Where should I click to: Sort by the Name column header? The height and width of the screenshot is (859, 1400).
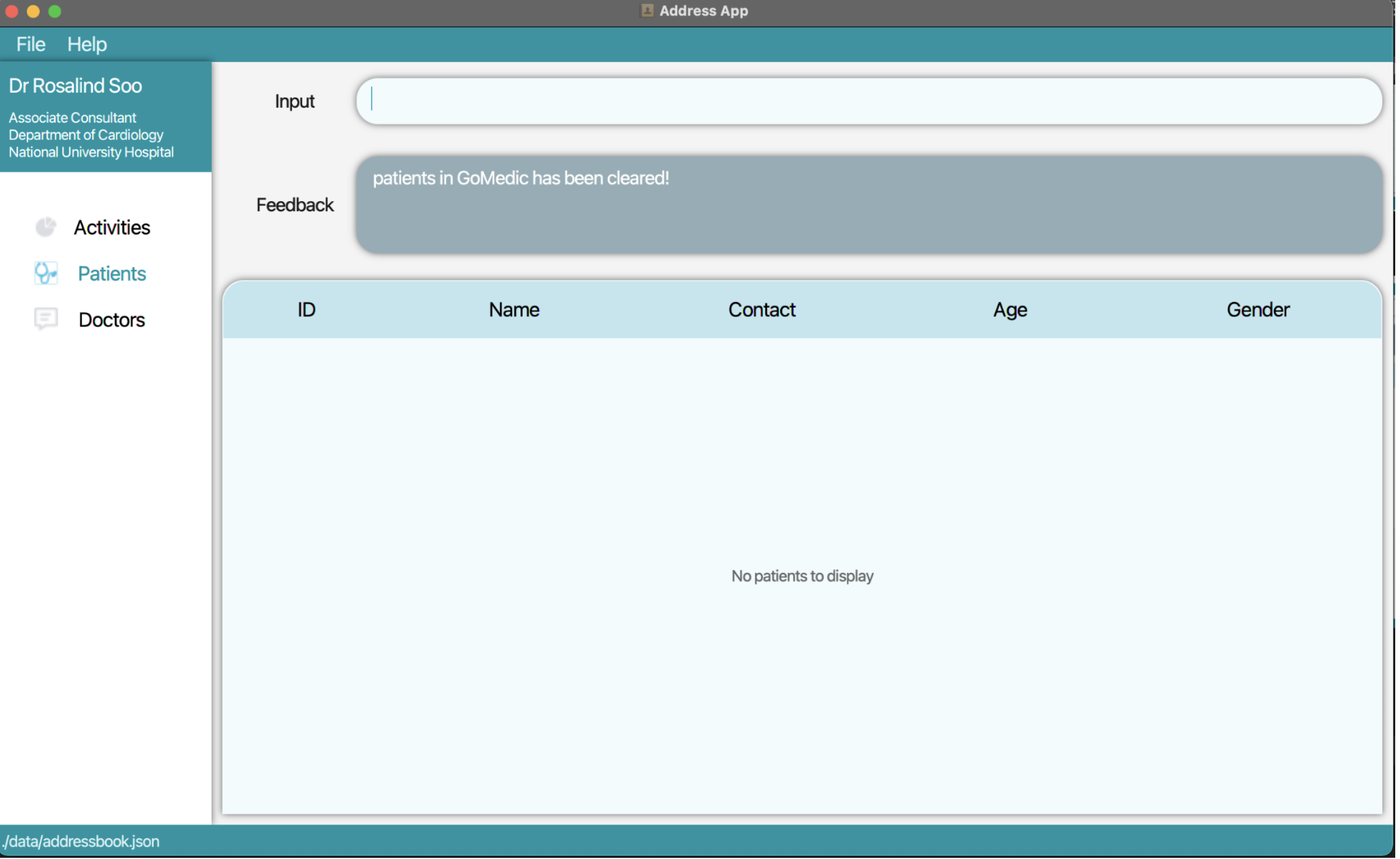(514, 310)
